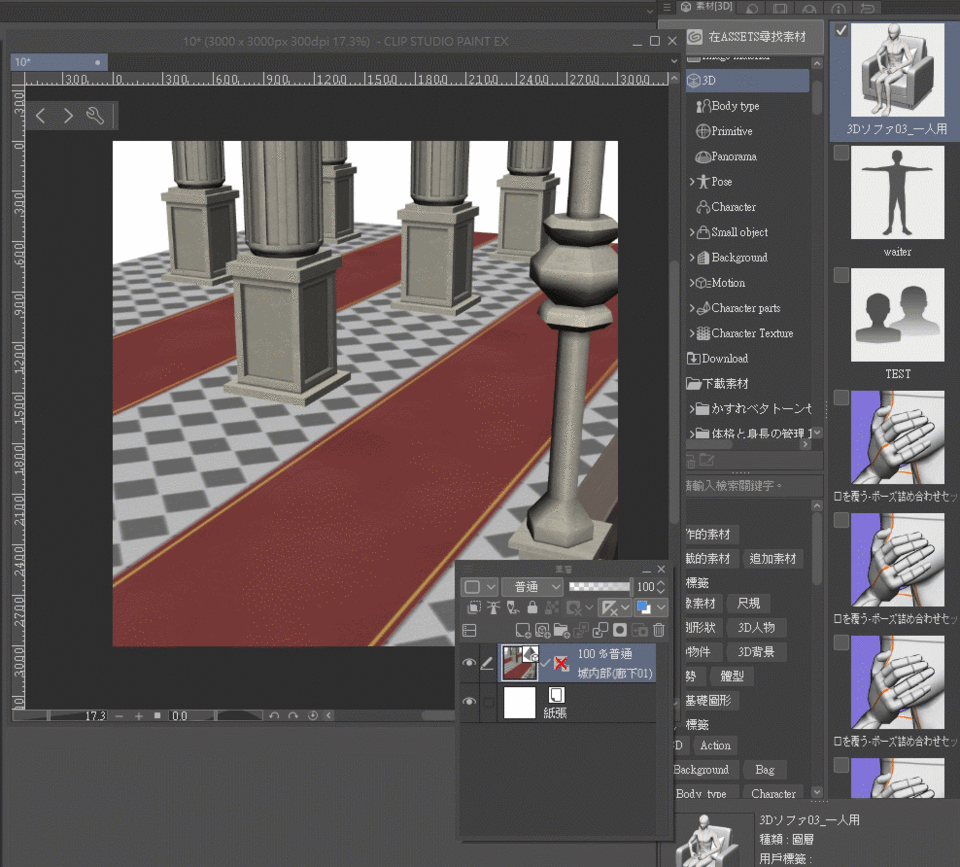This screenshot has height=867, width=960.
Task: Click the previous arrow on the 3D object launcher
Action: coord(41,116)
